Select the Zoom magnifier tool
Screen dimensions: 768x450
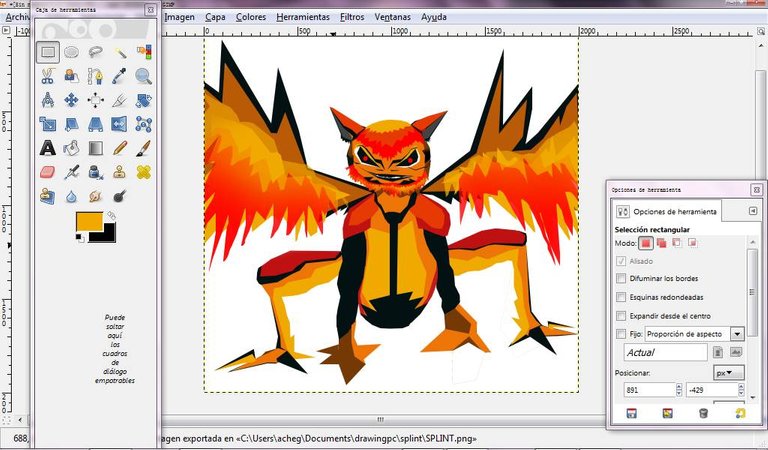click(144, 76)
